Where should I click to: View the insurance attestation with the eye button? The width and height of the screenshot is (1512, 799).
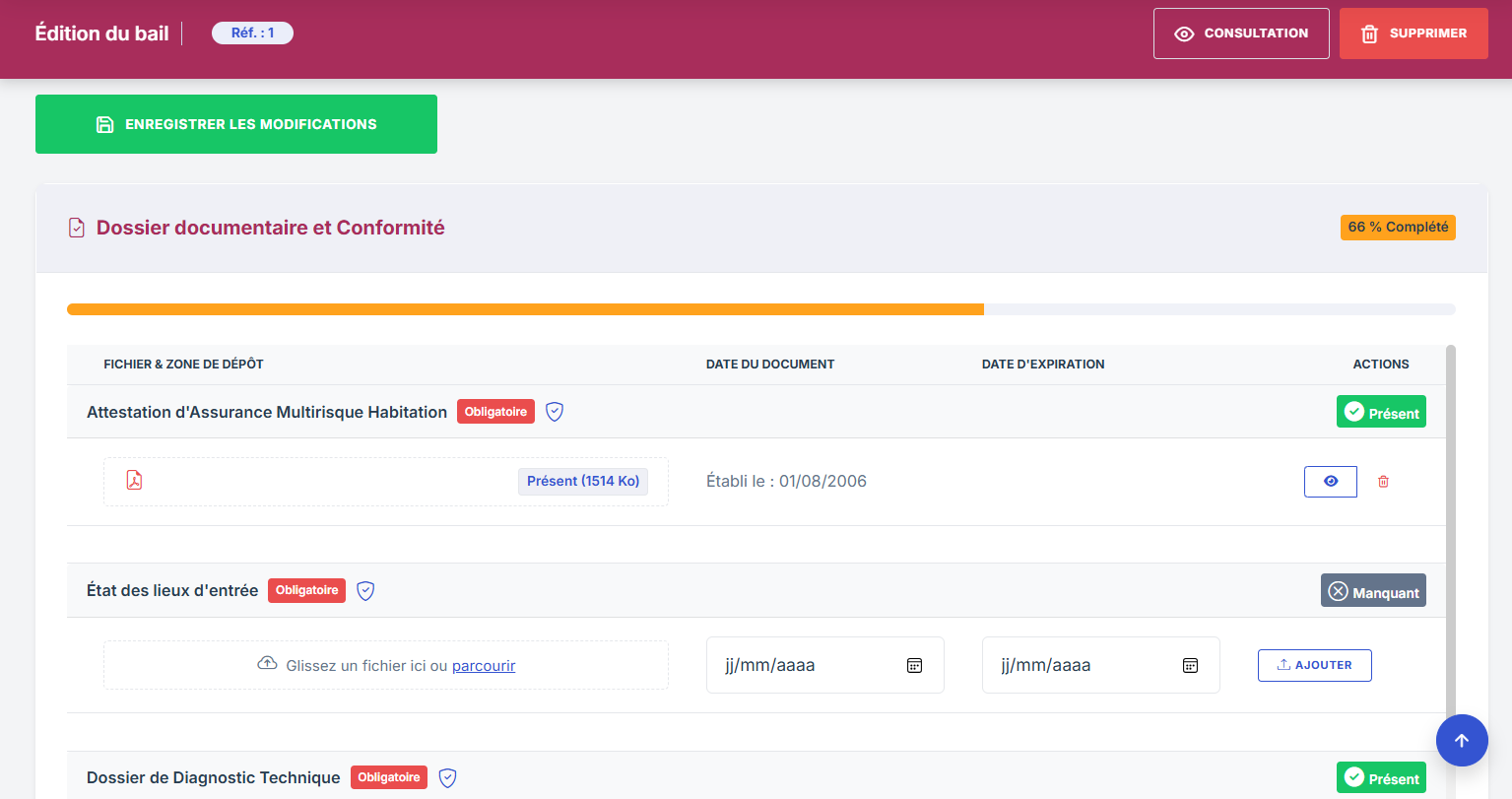(x=1331, y=482)
